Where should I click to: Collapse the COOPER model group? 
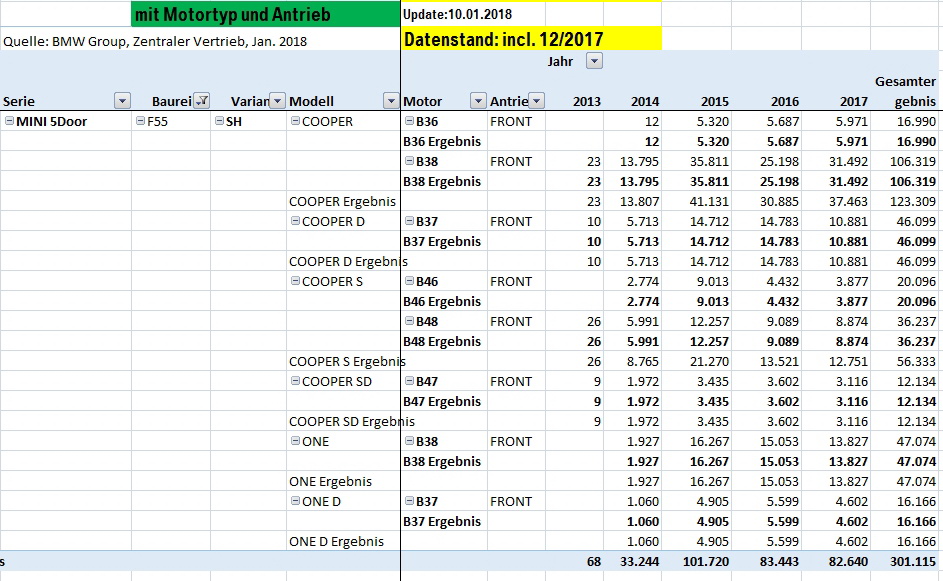[x=295, y=121]
